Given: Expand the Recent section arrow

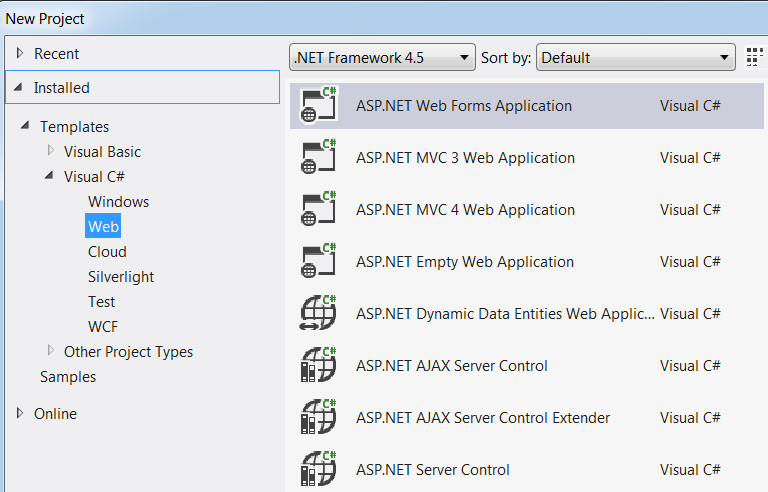Looking at the screenshot, I should point(20,53).
